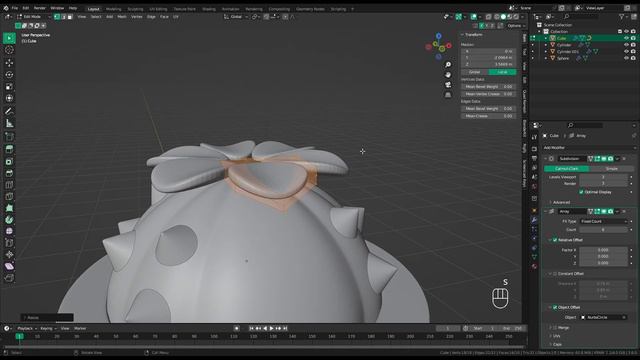The image size is (640, 360).
Task: Toggle Object Offset checkbox
Action: click(x=555, y=307)
